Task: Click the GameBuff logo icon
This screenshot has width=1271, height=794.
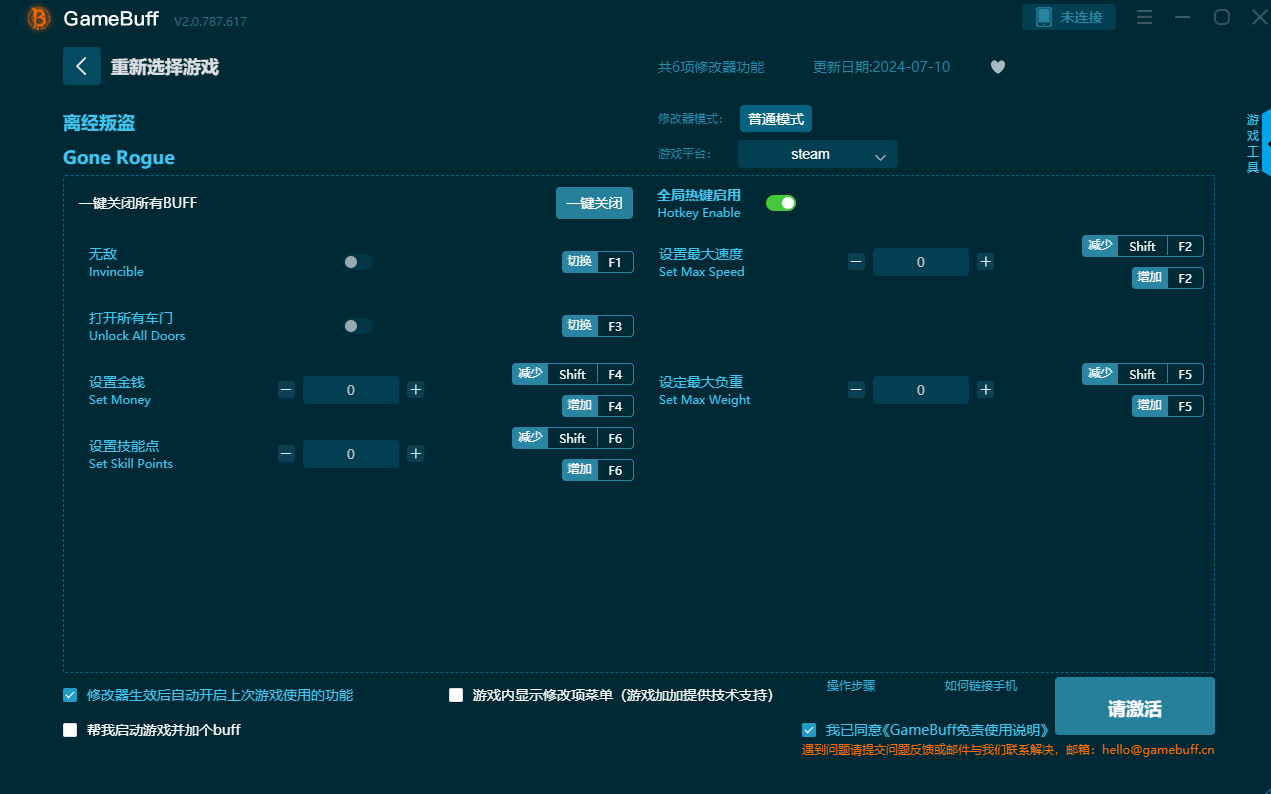Action: [39, 18]
